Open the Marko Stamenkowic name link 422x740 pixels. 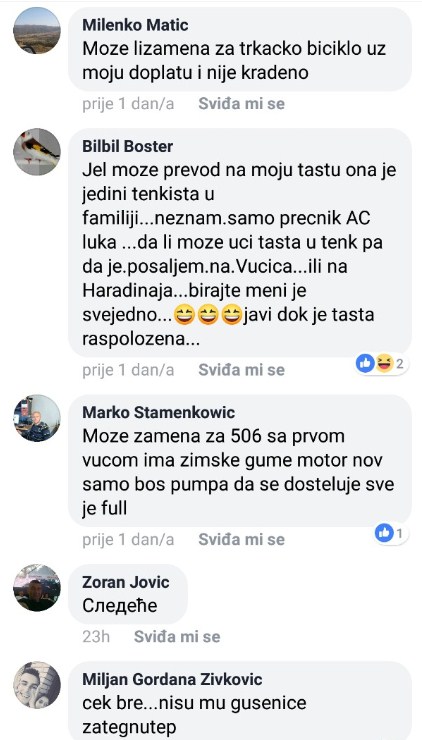[159, 412]
